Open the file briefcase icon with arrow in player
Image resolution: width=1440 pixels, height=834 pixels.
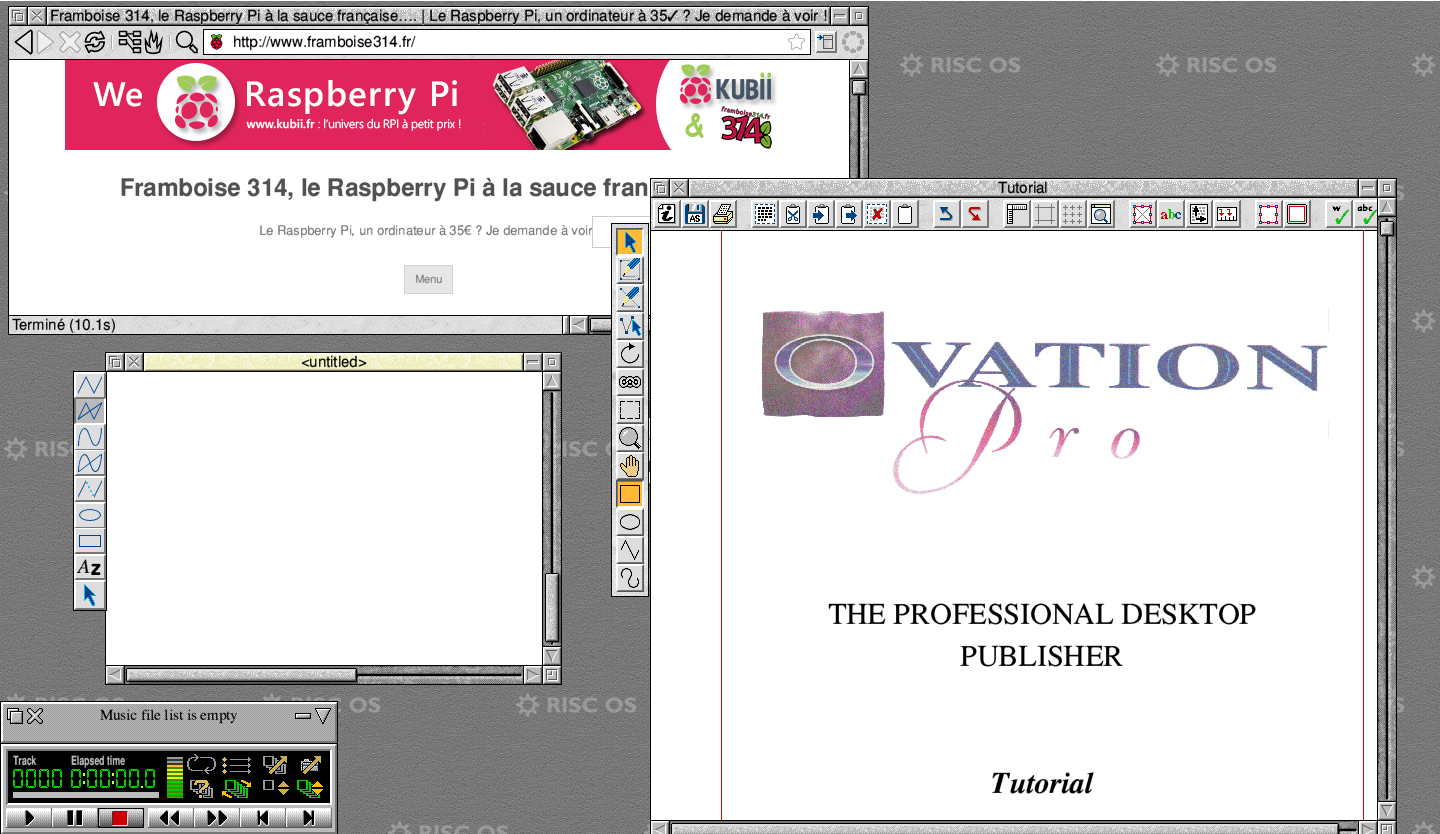[310, 765]
